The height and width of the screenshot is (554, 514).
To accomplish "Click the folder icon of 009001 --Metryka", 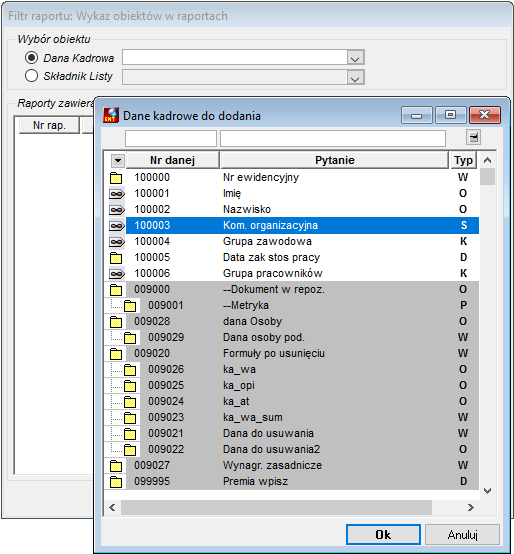I will coord(130,306).
